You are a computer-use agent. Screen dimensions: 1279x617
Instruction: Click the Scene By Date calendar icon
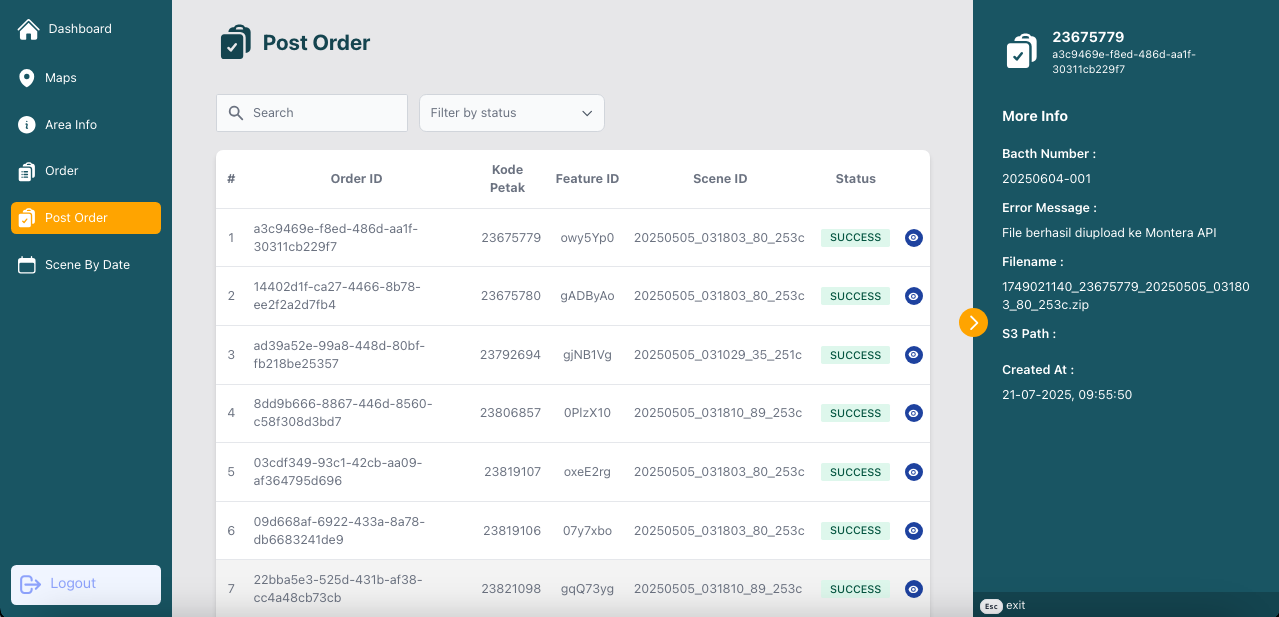27,265
